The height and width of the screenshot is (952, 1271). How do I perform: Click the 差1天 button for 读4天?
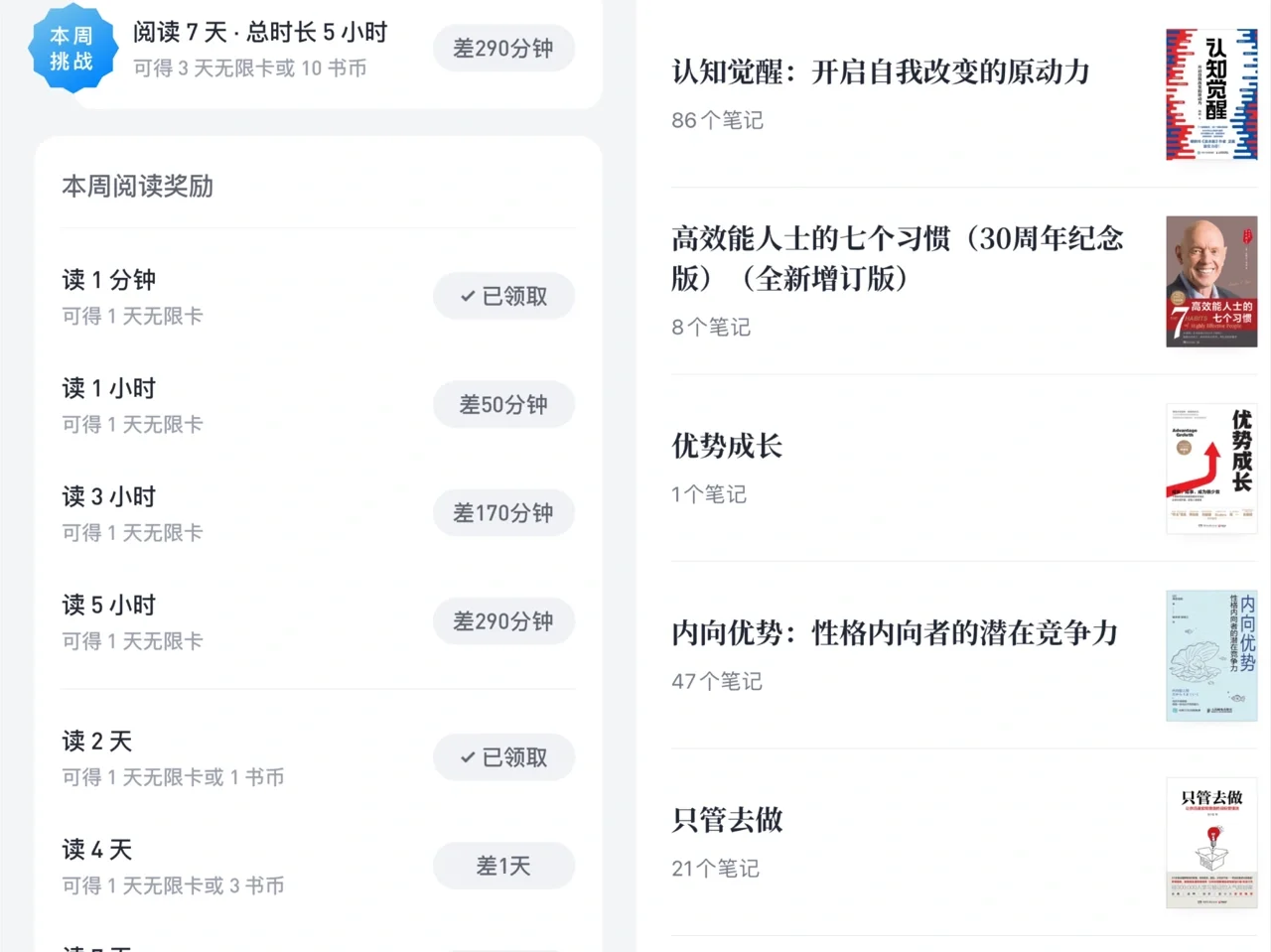tap(503, 865)
